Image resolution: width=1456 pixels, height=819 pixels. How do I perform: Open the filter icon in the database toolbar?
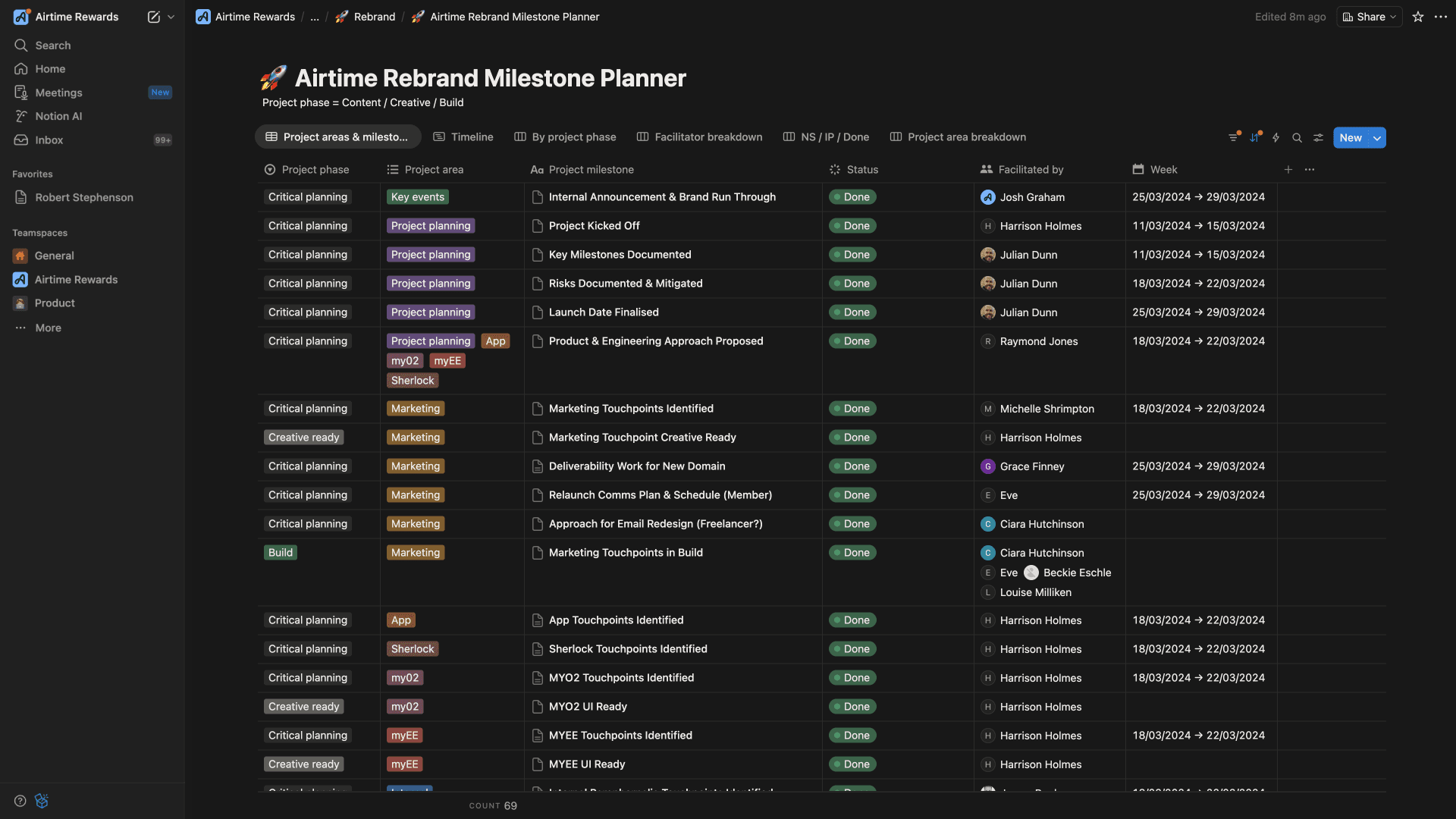1232,137
